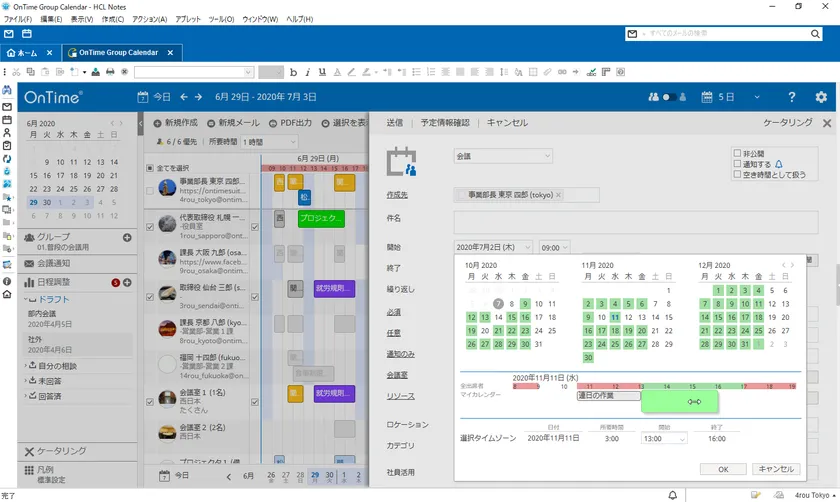Check the 通知する option
Screen dimensions: 840x502
pyautogui.click(x=737, y=164)
